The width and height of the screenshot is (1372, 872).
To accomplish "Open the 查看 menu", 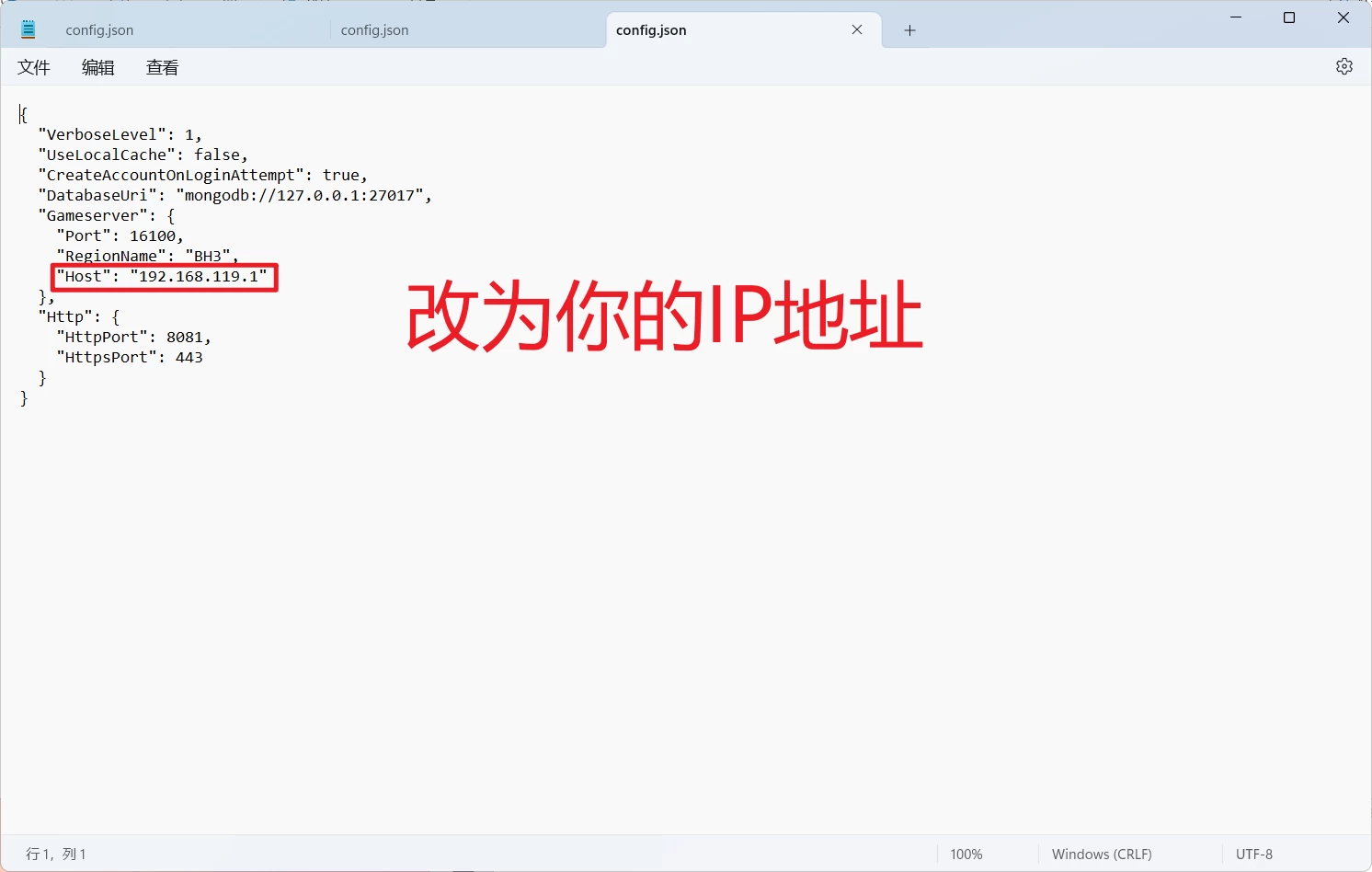I will pyautogui.click(x=162, y=68).
